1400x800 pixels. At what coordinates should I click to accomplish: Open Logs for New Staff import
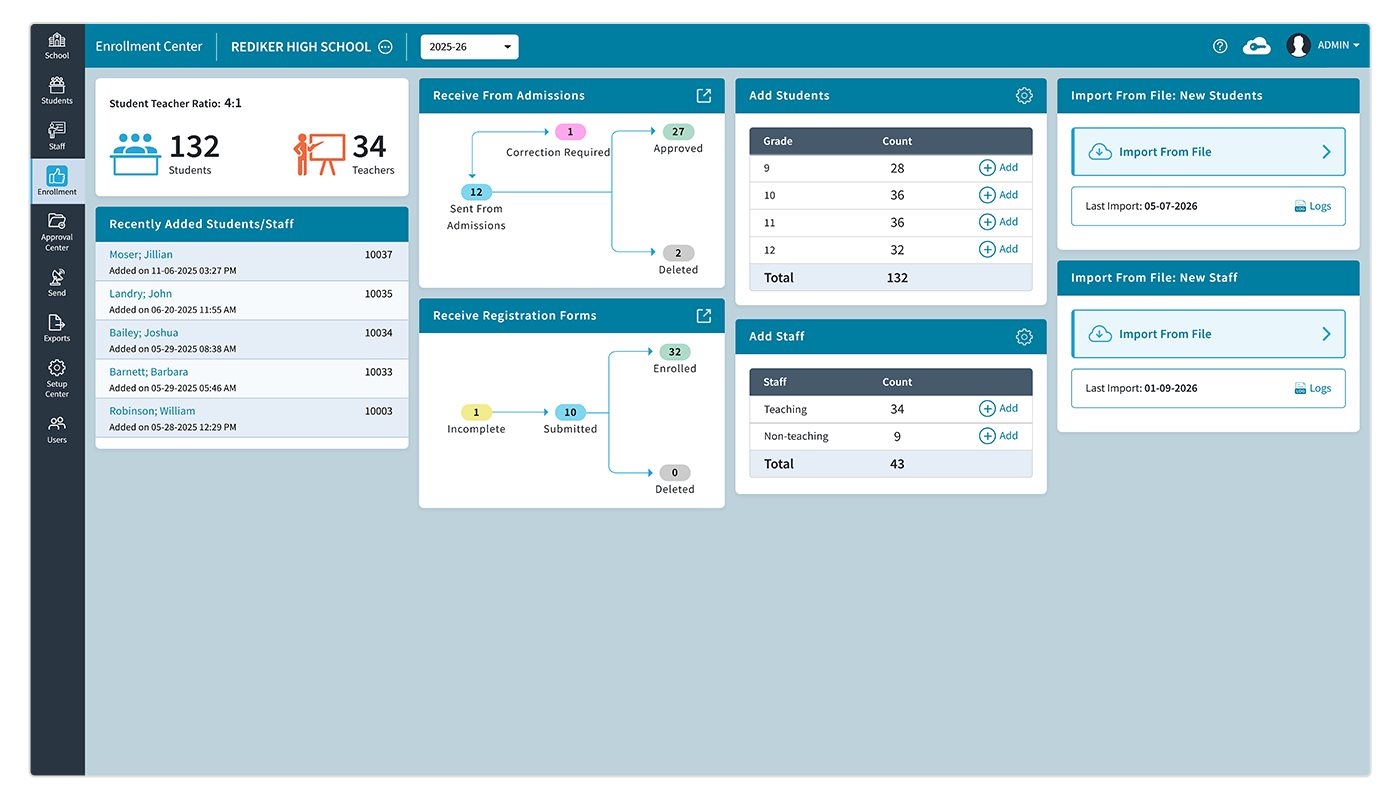click(1313, 388)
